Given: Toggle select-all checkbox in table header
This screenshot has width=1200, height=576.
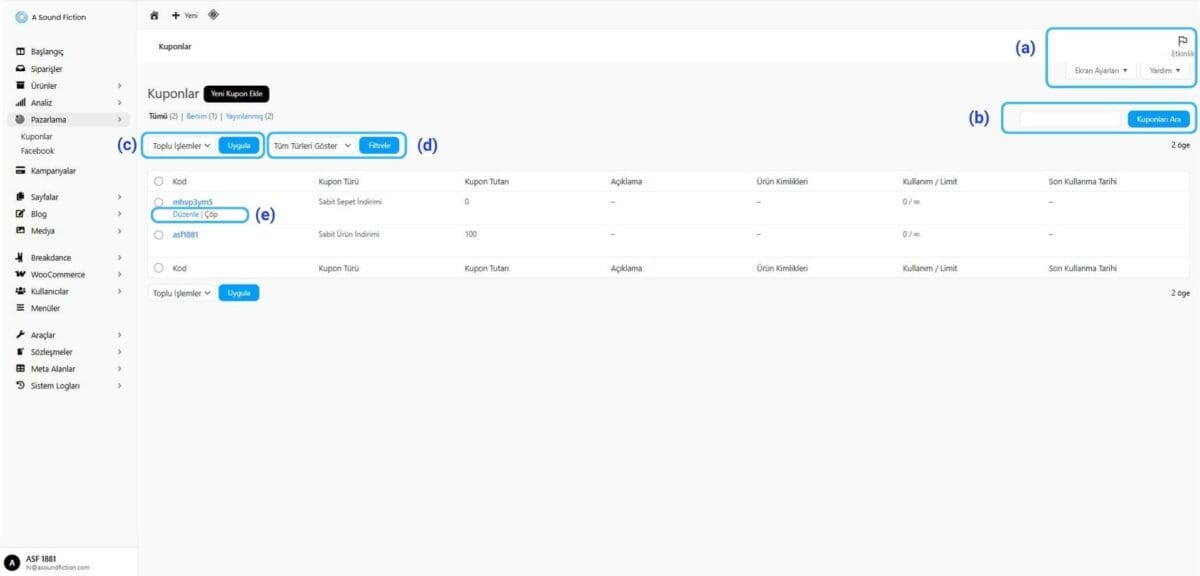Looking at the screenshot, I should coord(158,181).
